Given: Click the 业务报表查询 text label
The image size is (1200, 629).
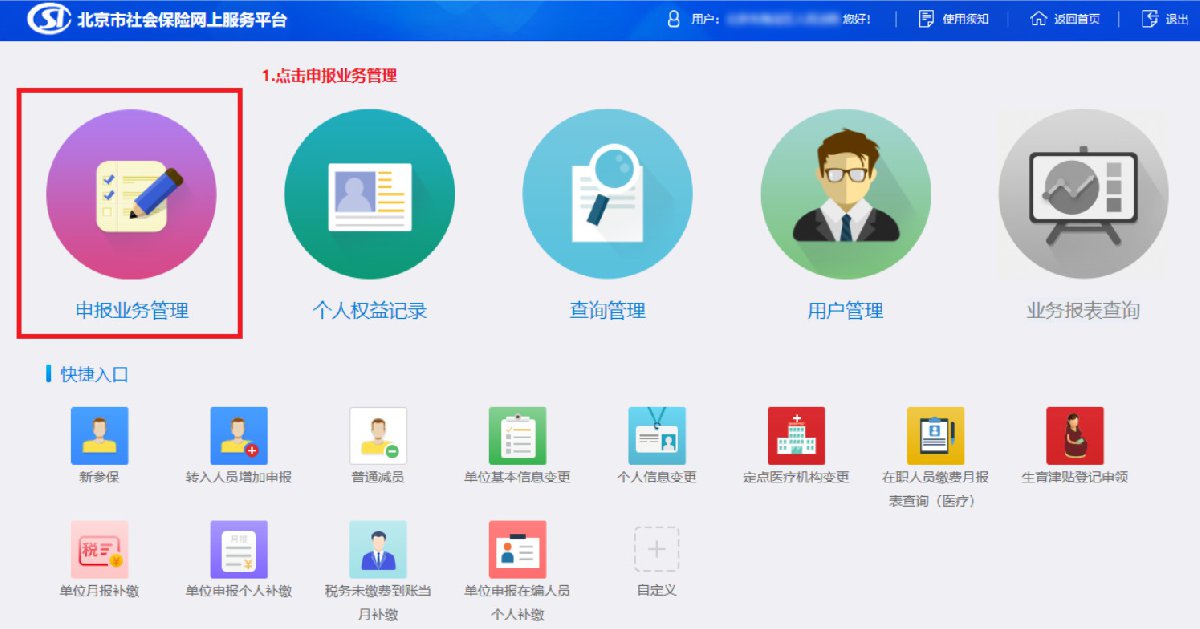Looking at the screenshot, I should point(1083,310).
